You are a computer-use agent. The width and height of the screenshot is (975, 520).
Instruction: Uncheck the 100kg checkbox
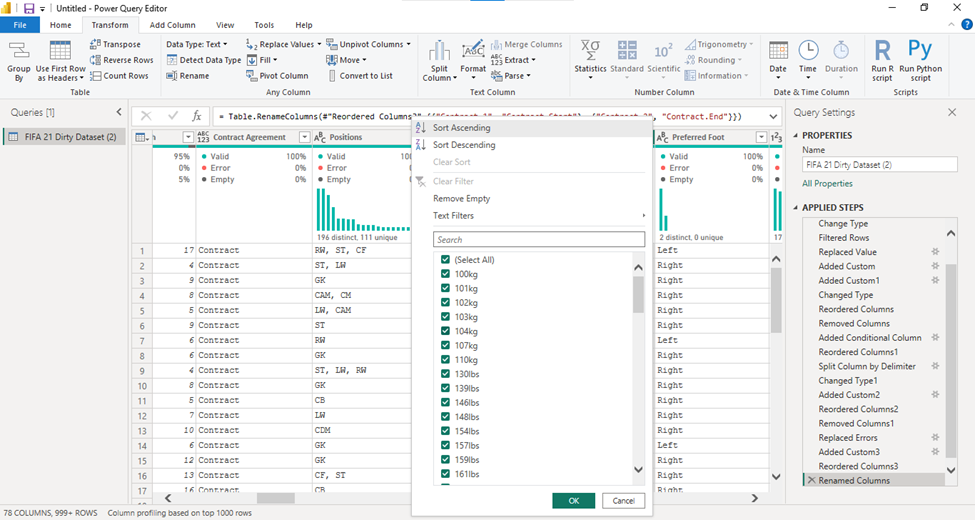pos(445,274)
